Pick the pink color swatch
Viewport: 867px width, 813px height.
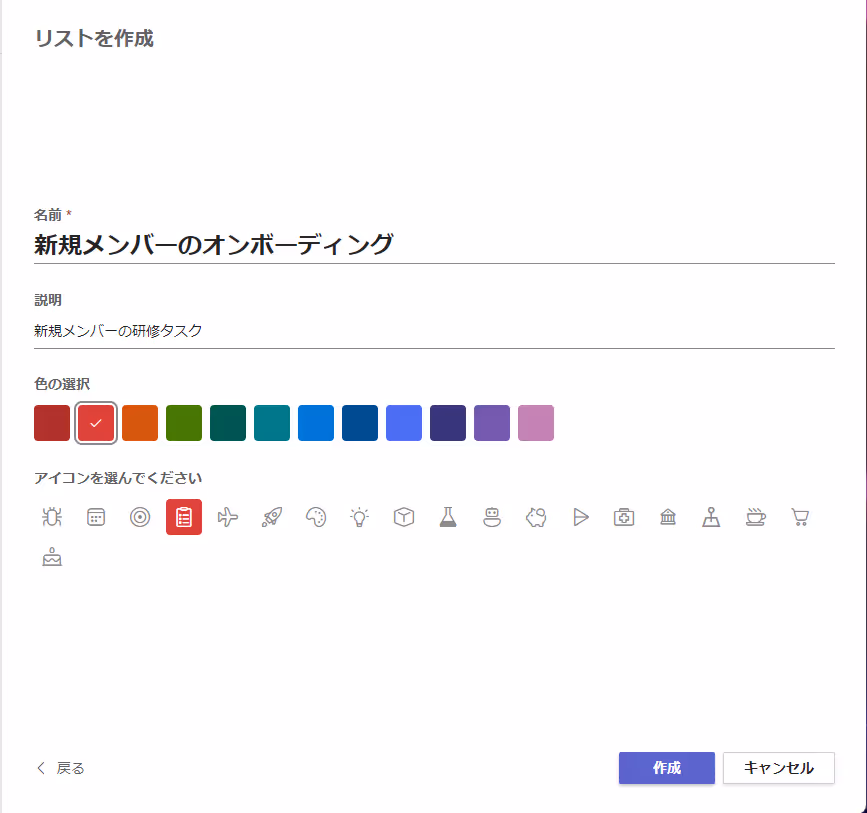coord(536,423)
